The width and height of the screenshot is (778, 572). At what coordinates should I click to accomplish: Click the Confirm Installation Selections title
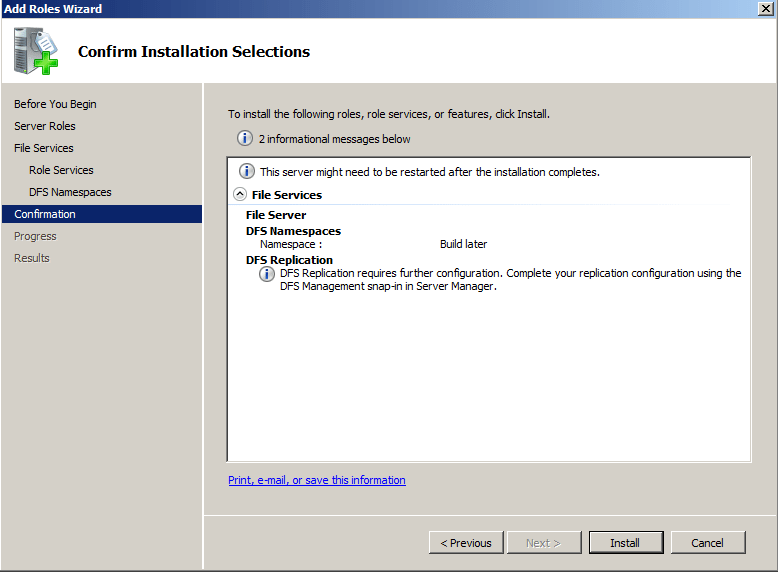[x=194, y=52]
